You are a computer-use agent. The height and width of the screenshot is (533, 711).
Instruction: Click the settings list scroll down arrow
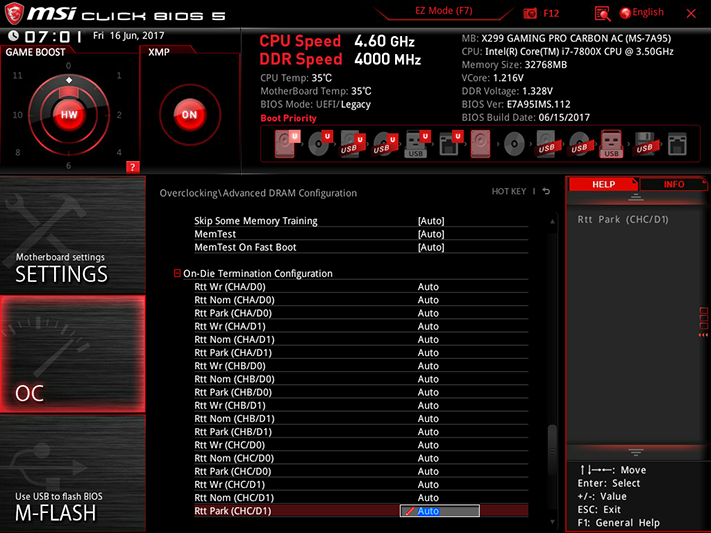click(x=552, y=523)
